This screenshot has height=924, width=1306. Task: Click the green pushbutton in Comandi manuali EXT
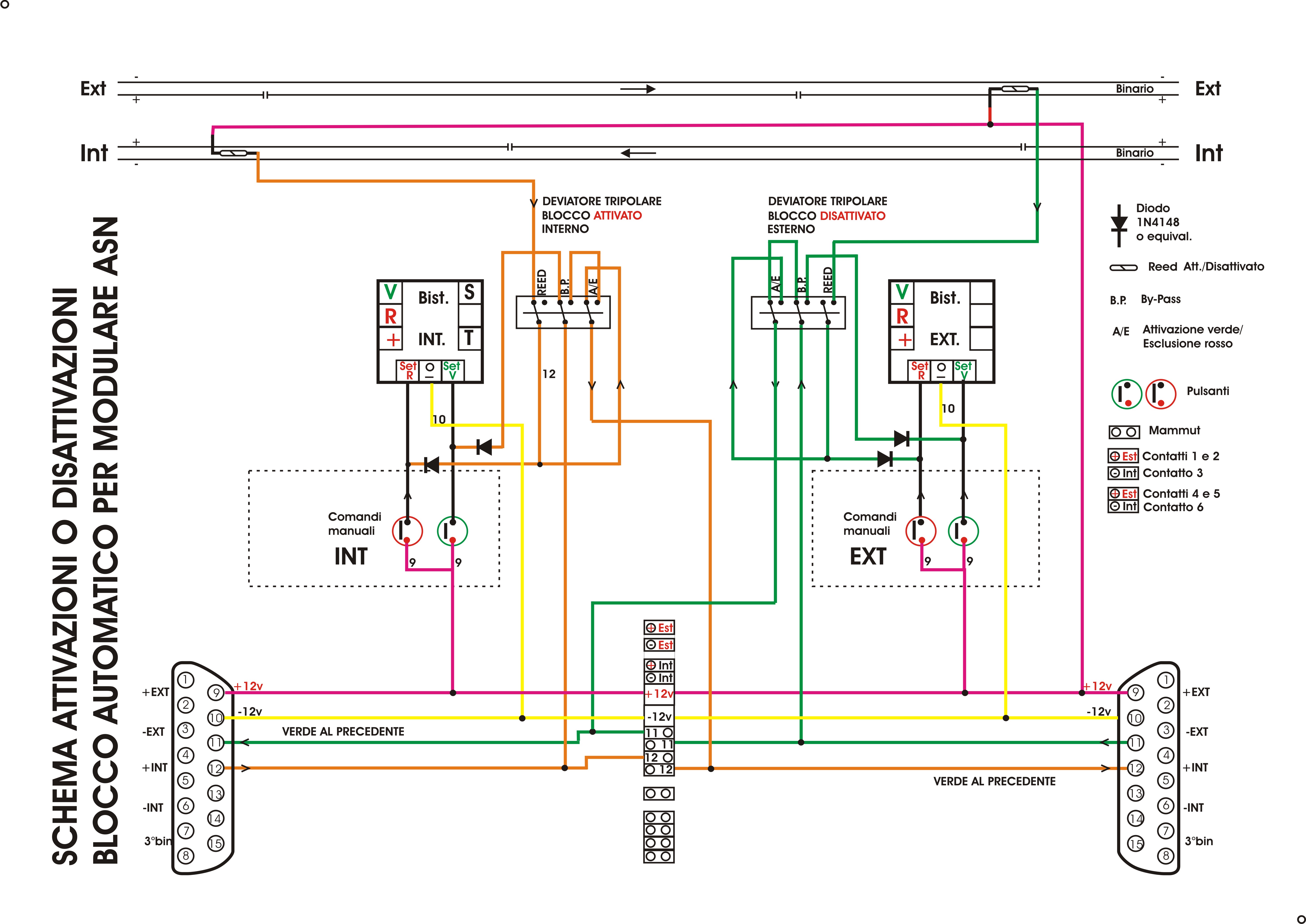[x=963, y=531]
